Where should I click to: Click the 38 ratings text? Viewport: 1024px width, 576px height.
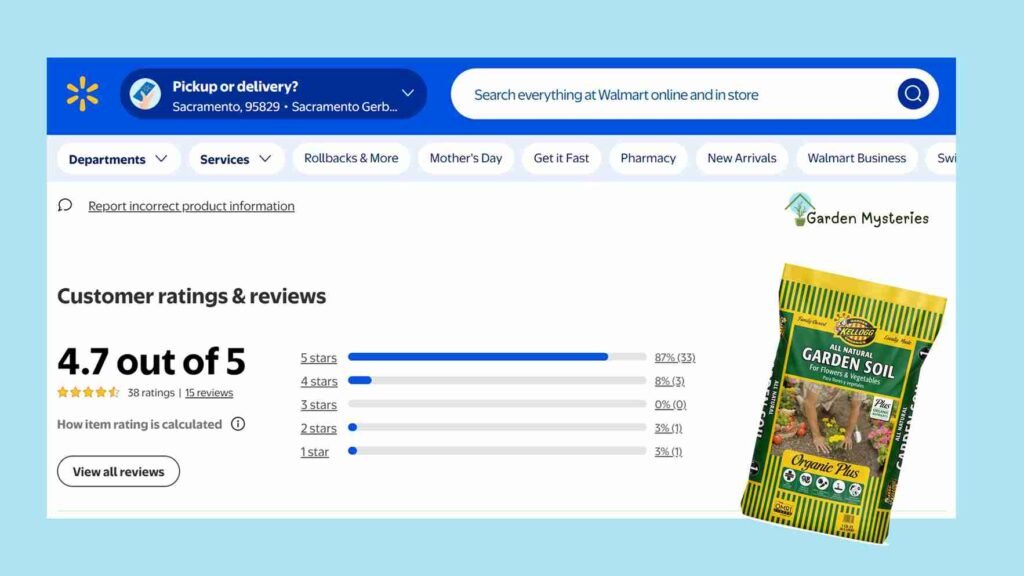click(151, 392)
